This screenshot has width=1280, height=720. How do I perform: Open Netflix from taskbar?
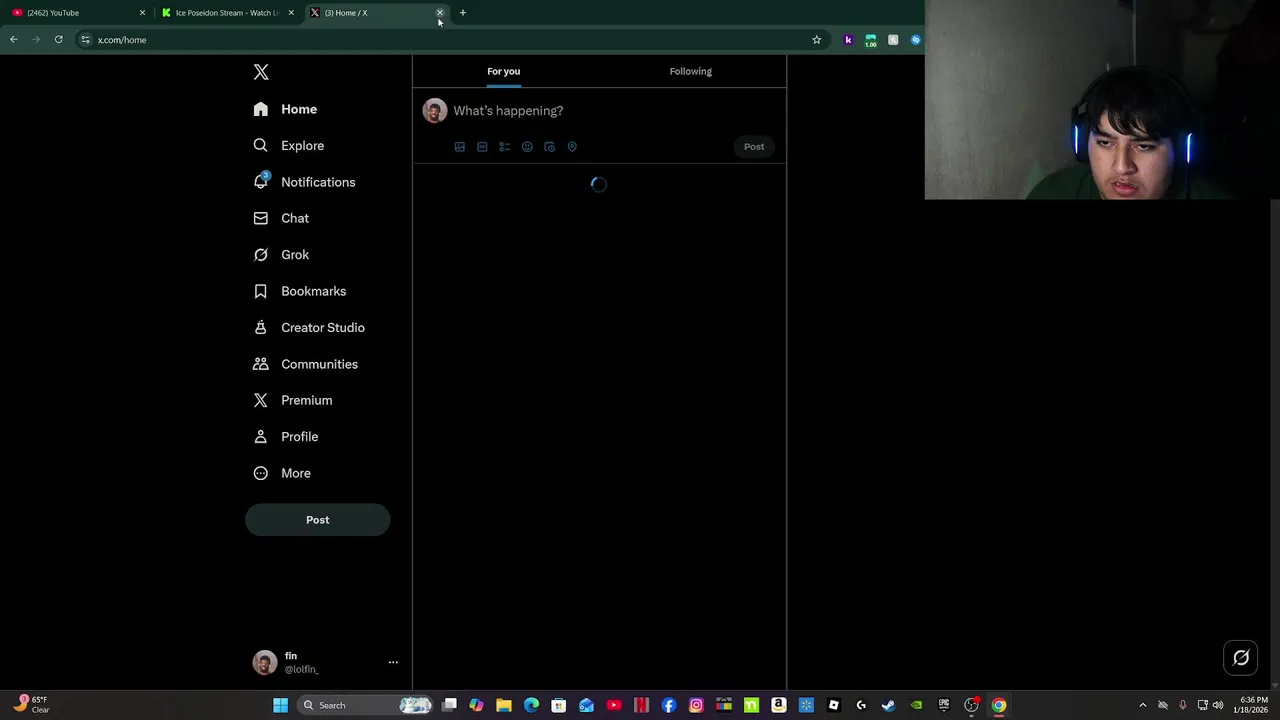[x=641, y=705]
